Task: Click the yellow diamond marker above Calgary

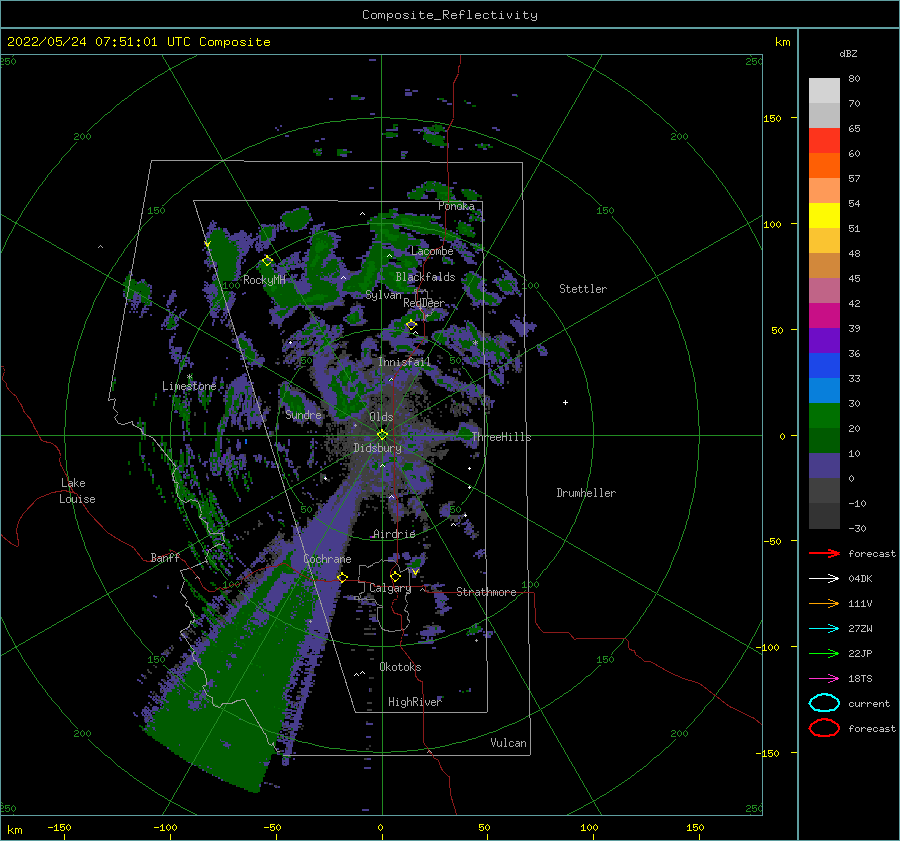Action: point(395,576)
